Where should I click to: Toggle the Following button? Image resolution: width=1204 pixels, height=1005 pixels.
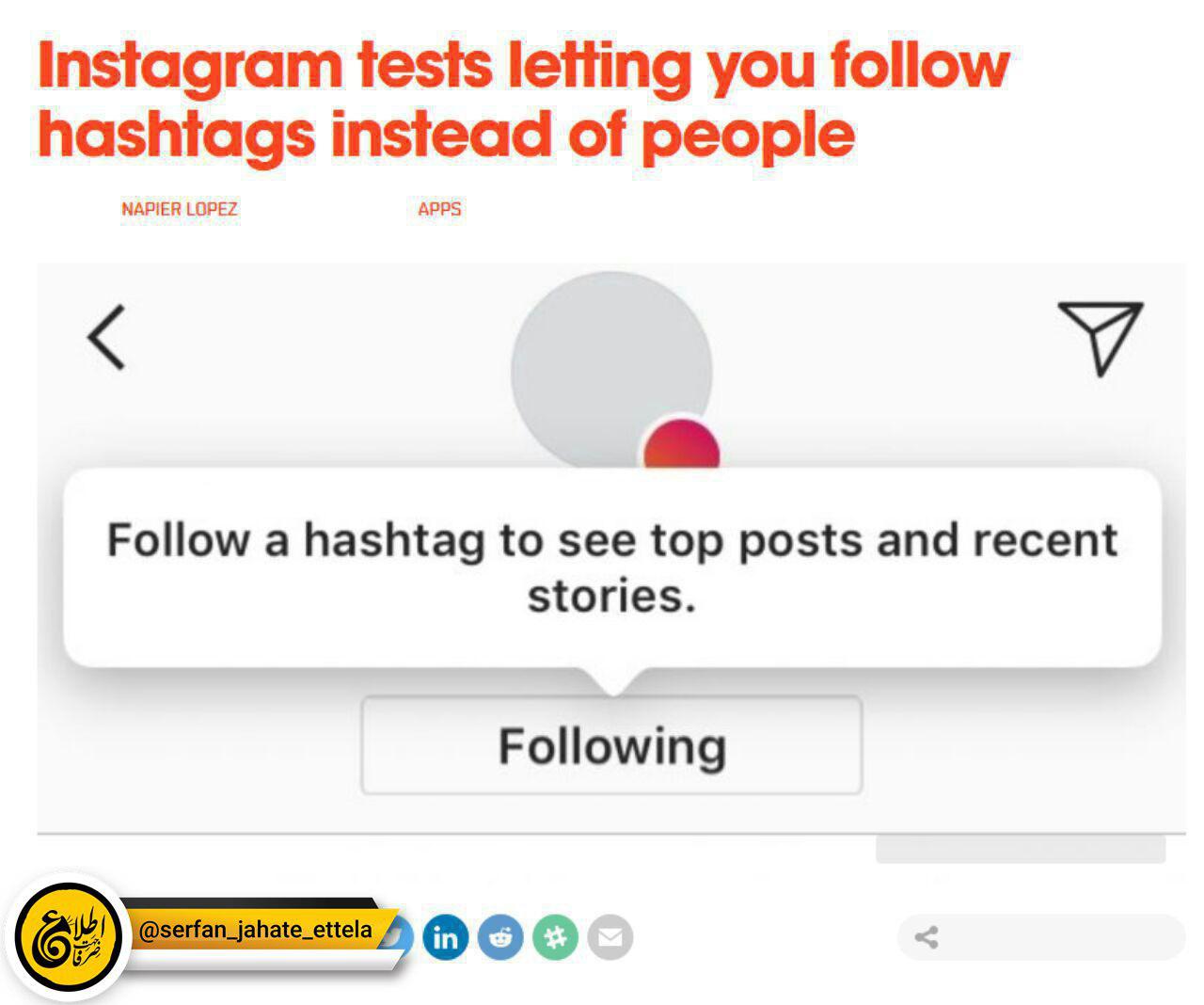[x=611, y=745]
